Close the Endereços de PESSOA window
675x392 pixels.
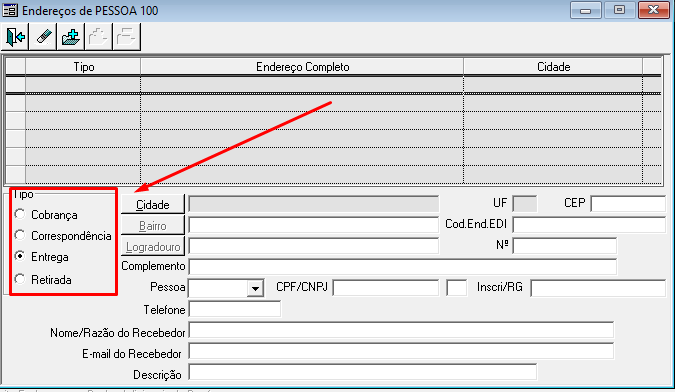[x=653, y=10]
